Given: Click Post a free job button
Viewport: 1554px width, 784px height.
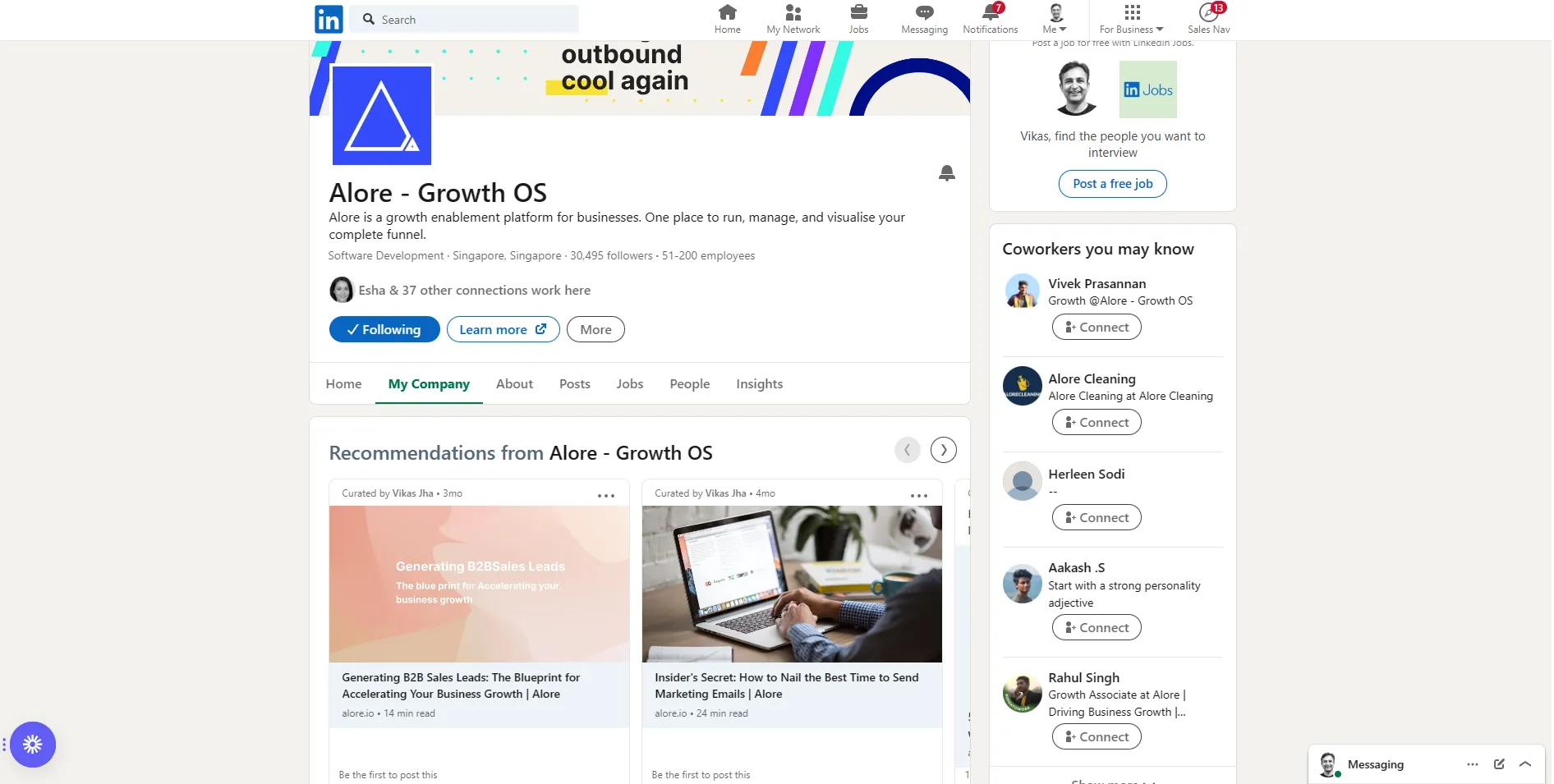Looking at the screenshot, I should (x=1112, y=184).
